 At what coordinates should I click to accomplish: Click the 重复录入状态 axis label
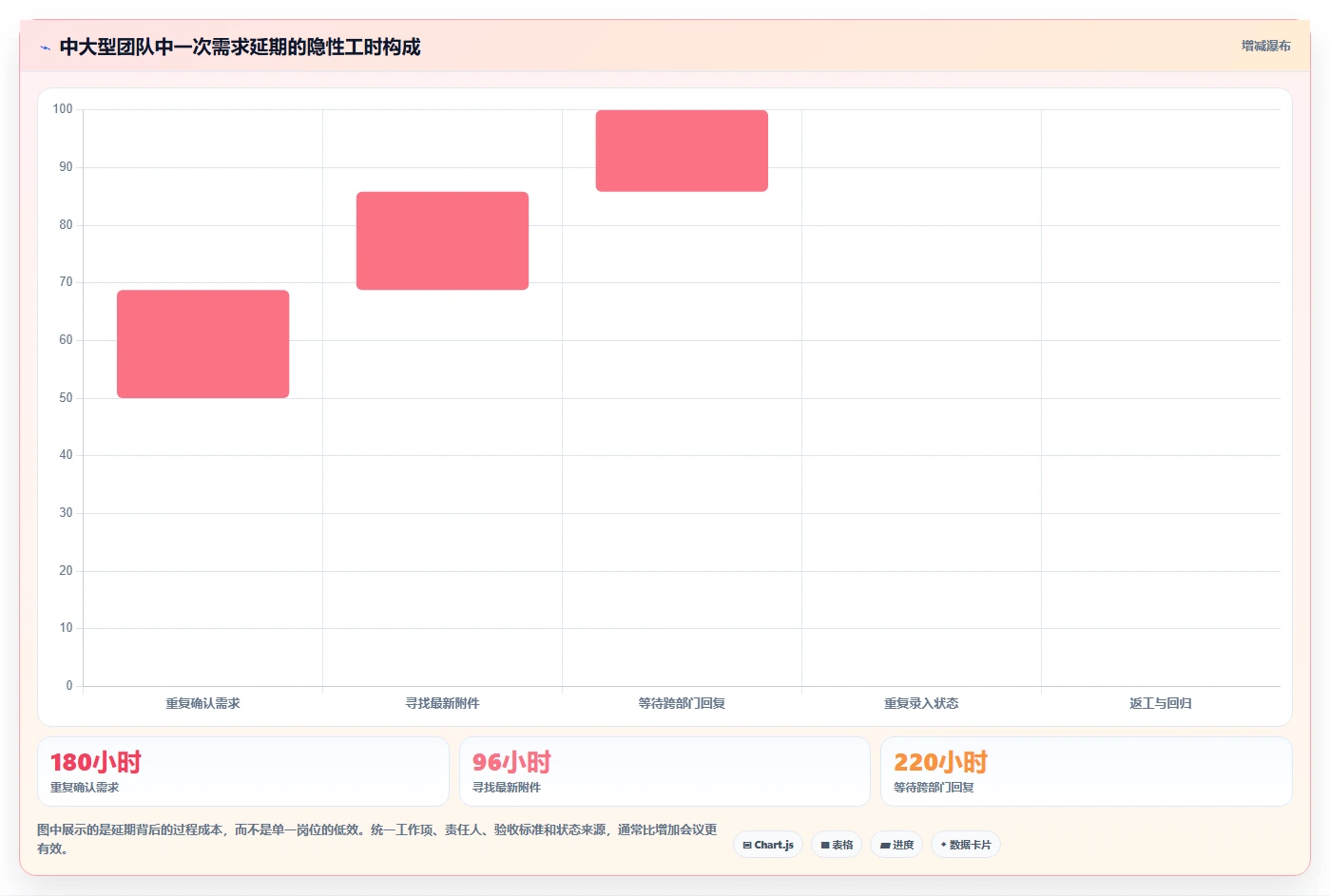921,703
